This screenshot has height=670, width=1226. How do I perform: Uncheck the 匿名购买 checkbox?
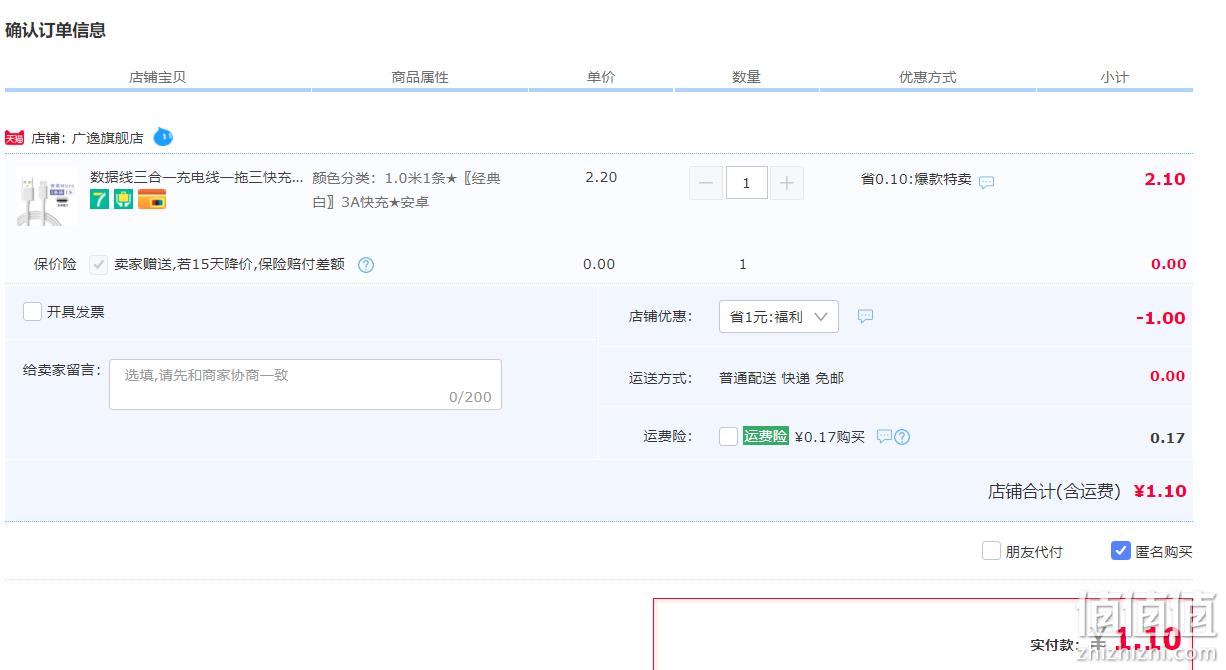click(x=1121, y=551)
